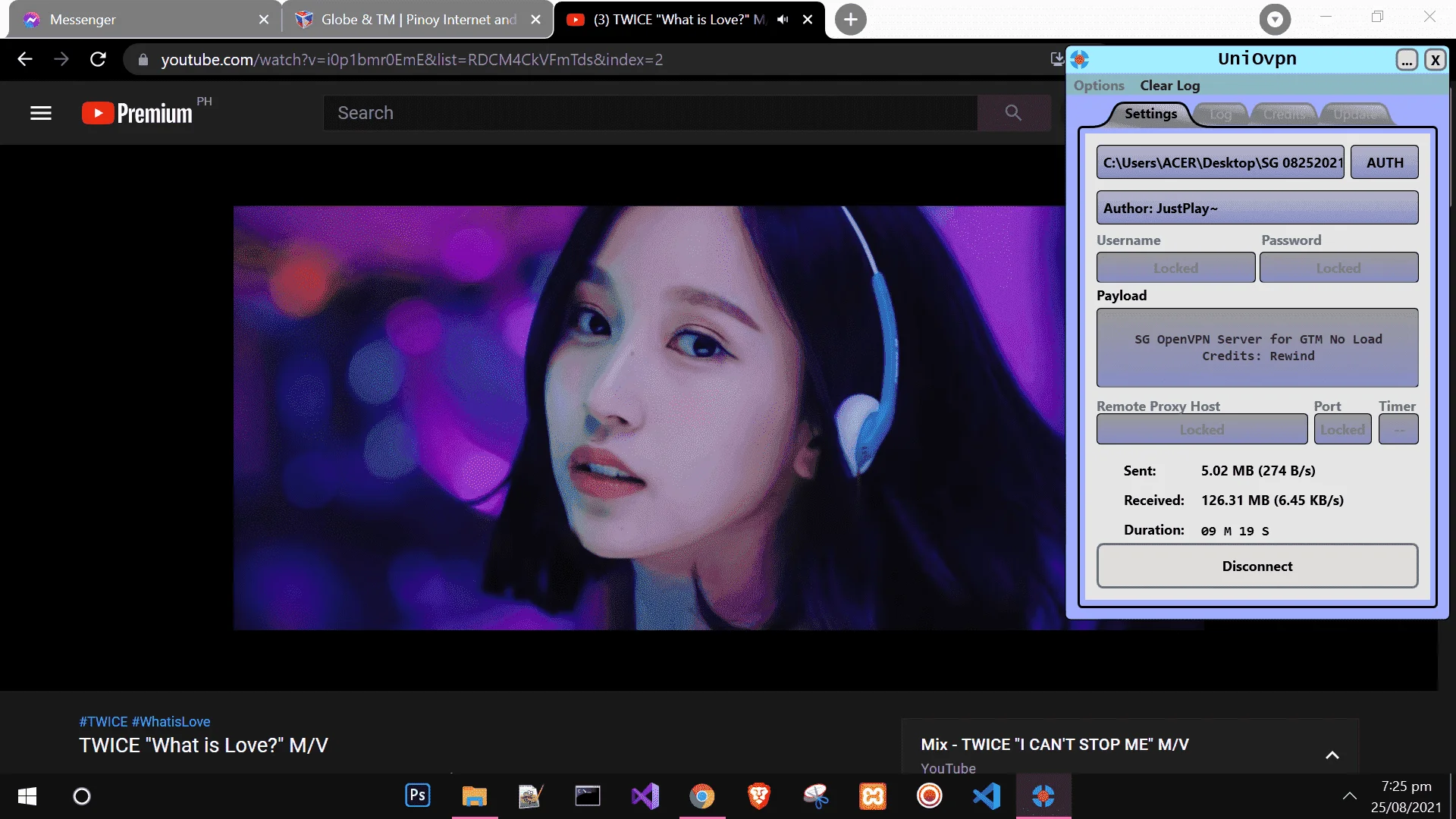
Task: Click the Timer field
Action: (x=1398, y=429)
